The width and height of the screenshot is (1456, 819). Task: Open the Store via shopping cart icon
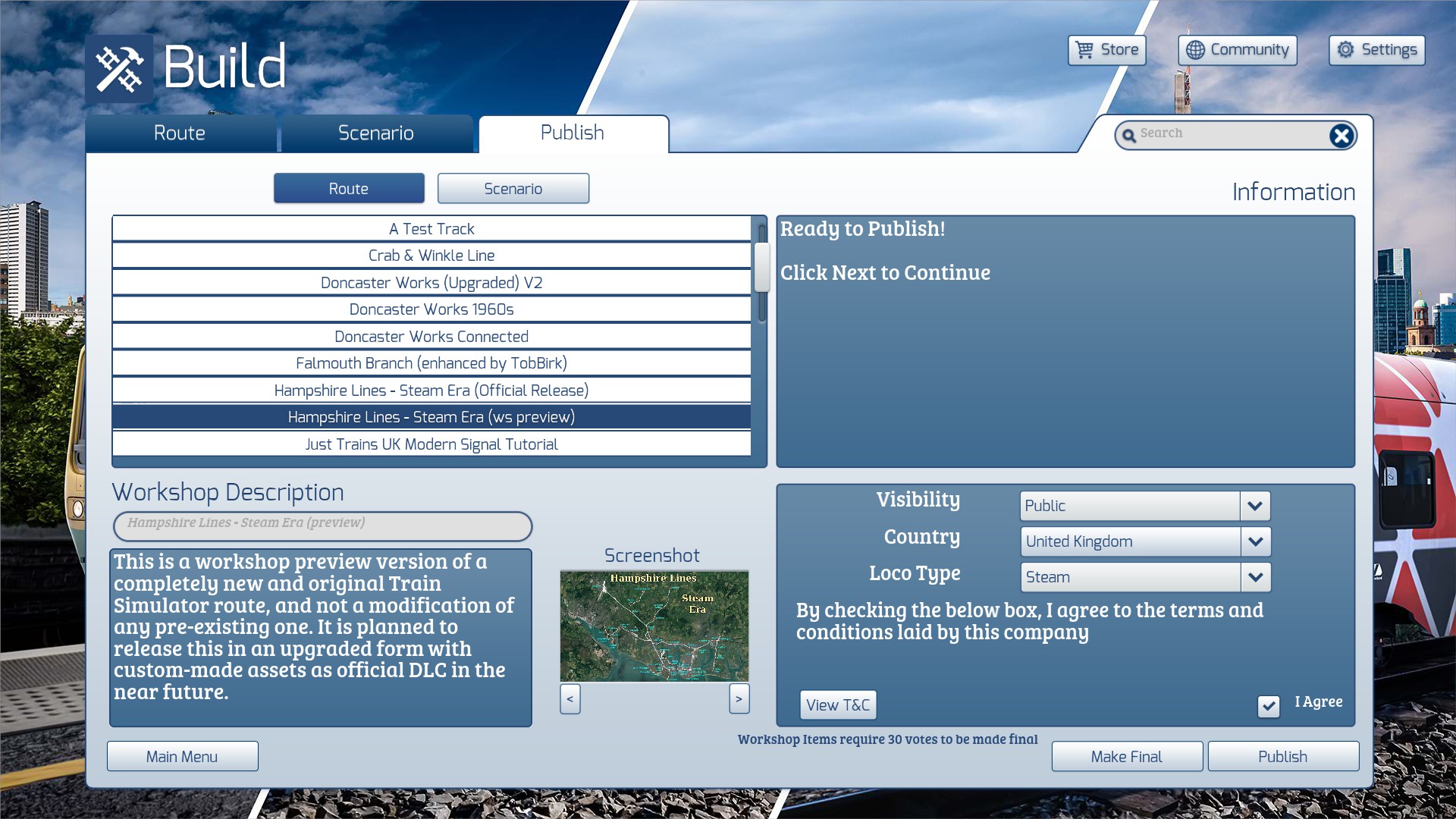1085,50
